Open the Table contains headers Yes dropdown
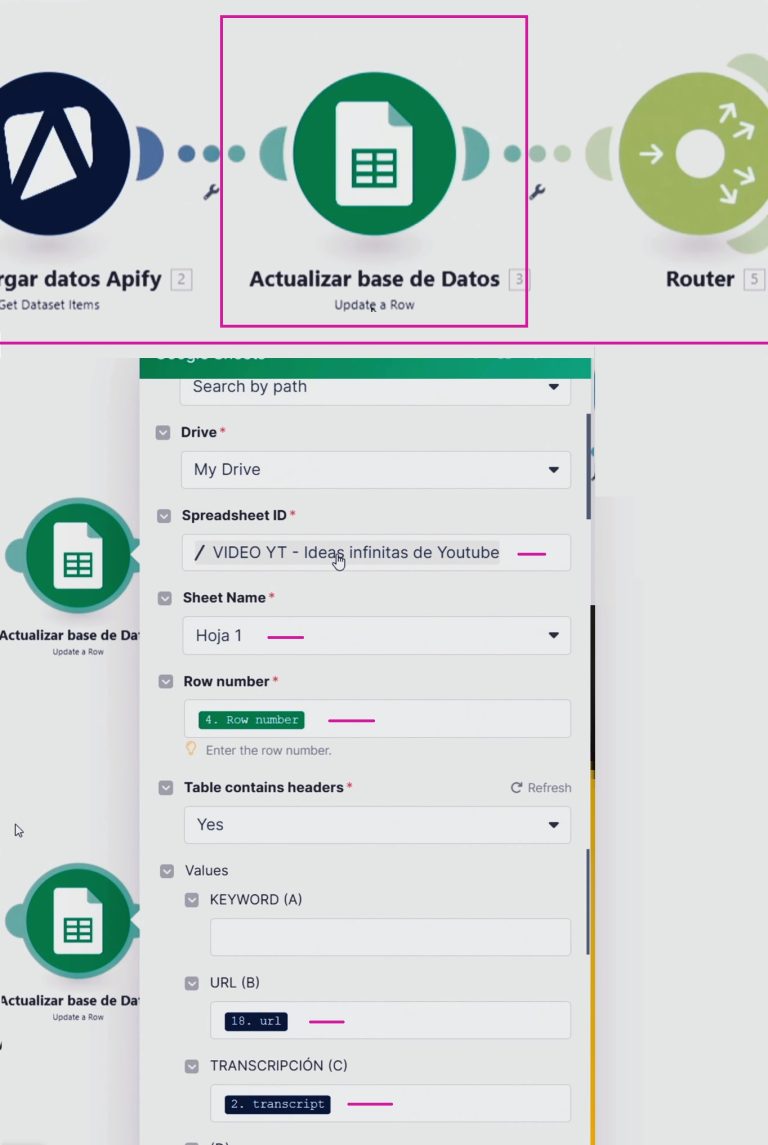 (x=375, y=825)
